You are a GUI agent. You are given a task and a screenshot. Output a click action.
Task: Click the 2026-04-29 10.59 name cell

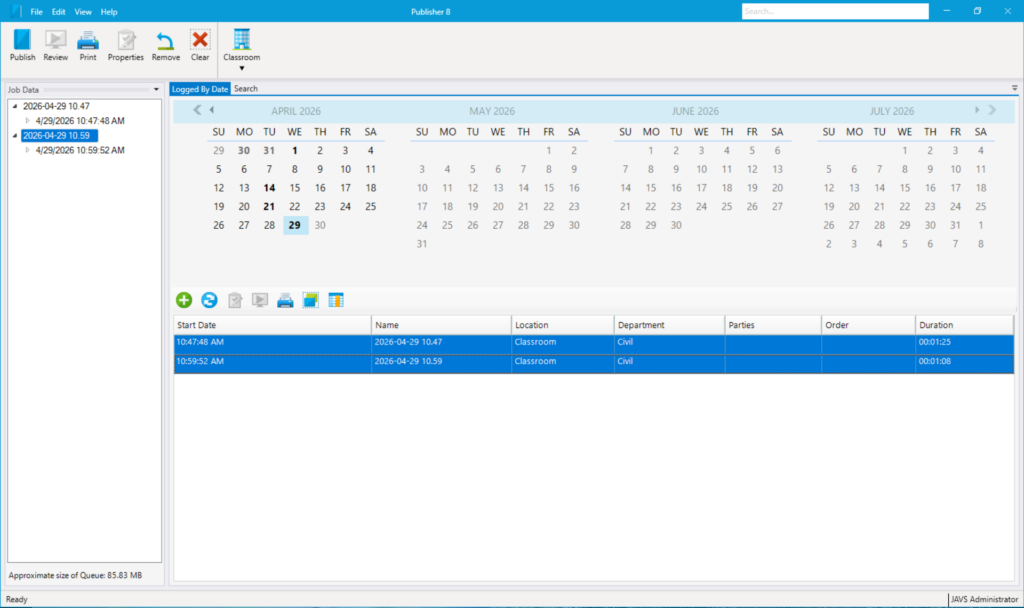441,364
